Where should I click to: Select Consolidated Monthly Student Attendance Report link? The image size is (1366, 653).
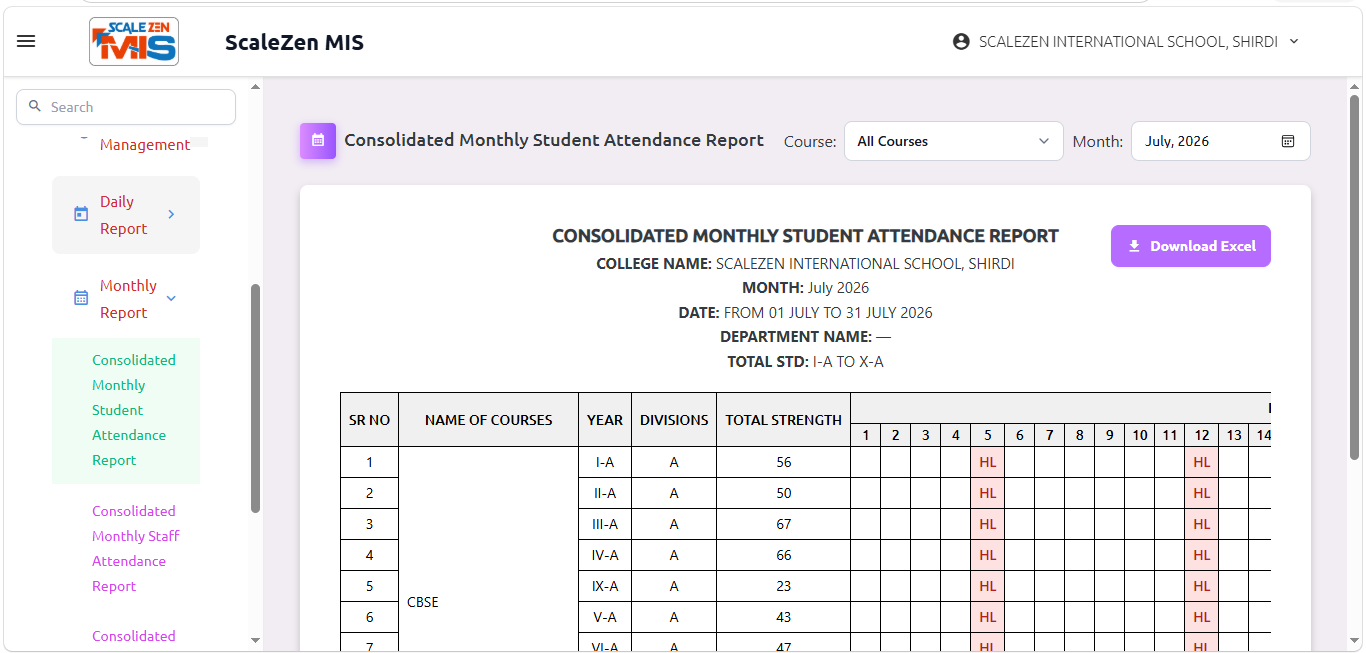click(126, 410)
